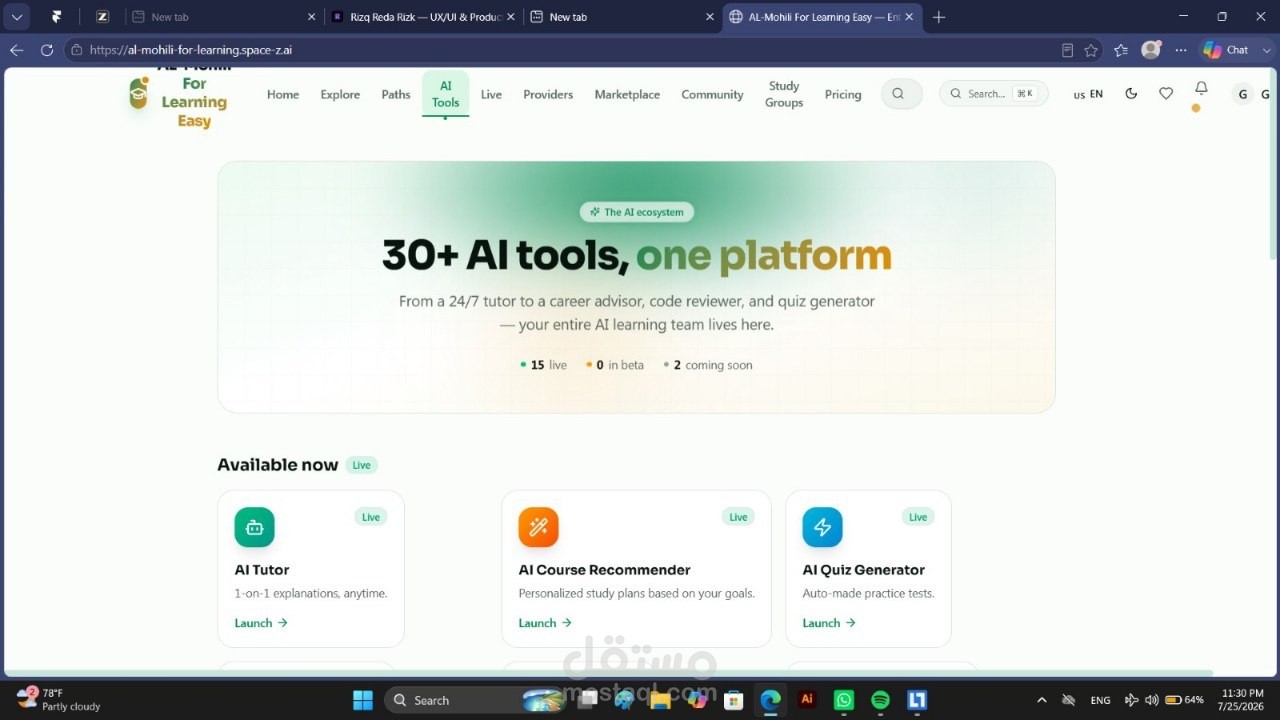The height and width of the screenshot is (720, 1280).
Task: Open the Community nav item
Action: pos(712,94)
